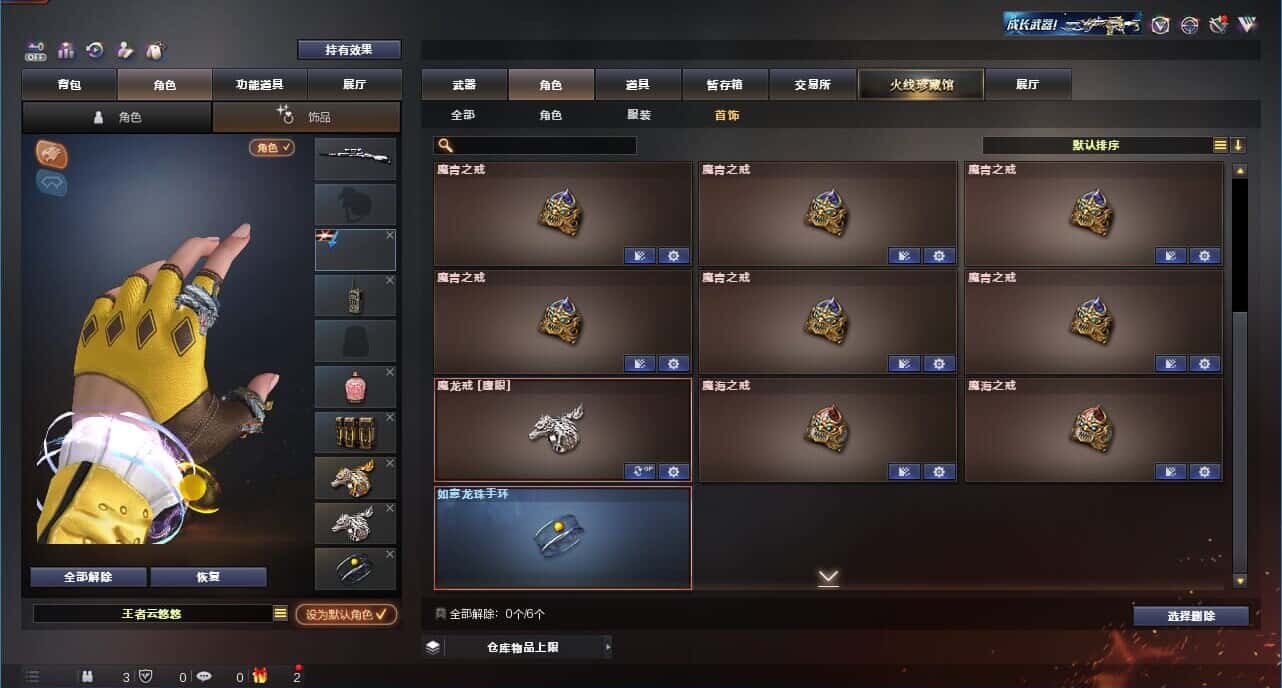Select the 首饰 sub-category tab
The image size is (1282, 688).
coord(727,115)
